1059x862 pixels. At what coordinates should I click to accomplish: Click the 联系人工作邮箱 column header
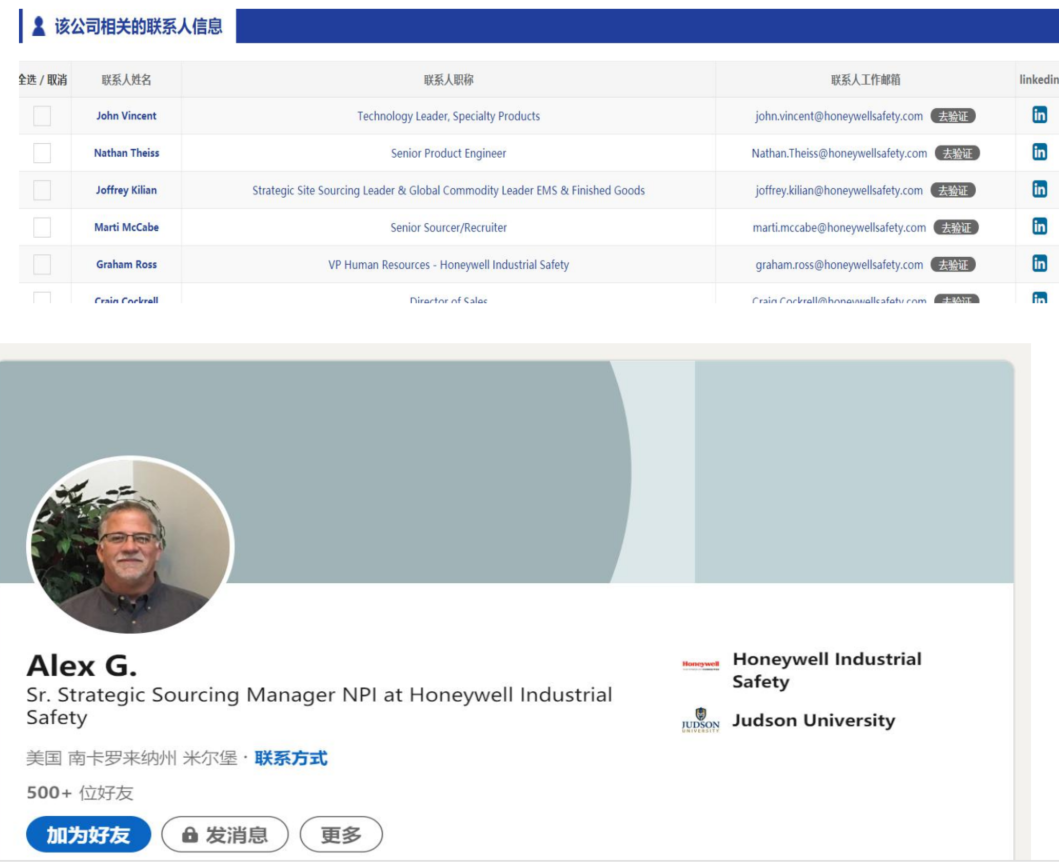pyautogui.click(x=866, y=80)
